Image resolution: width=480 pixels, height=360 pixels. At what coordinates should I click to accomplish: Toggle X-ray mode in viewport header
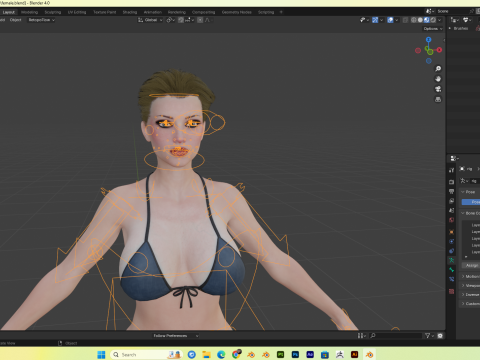[x=405, y=20]
